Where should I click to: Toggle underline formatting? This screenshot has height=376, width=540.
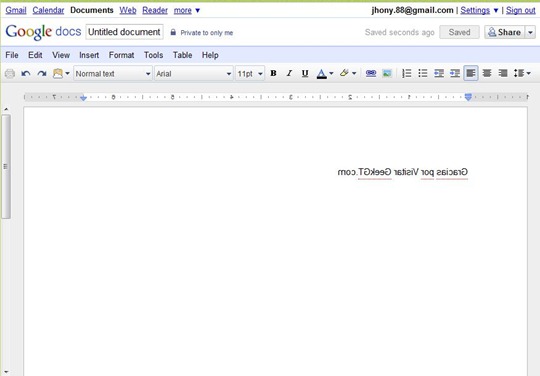(305, 73)
